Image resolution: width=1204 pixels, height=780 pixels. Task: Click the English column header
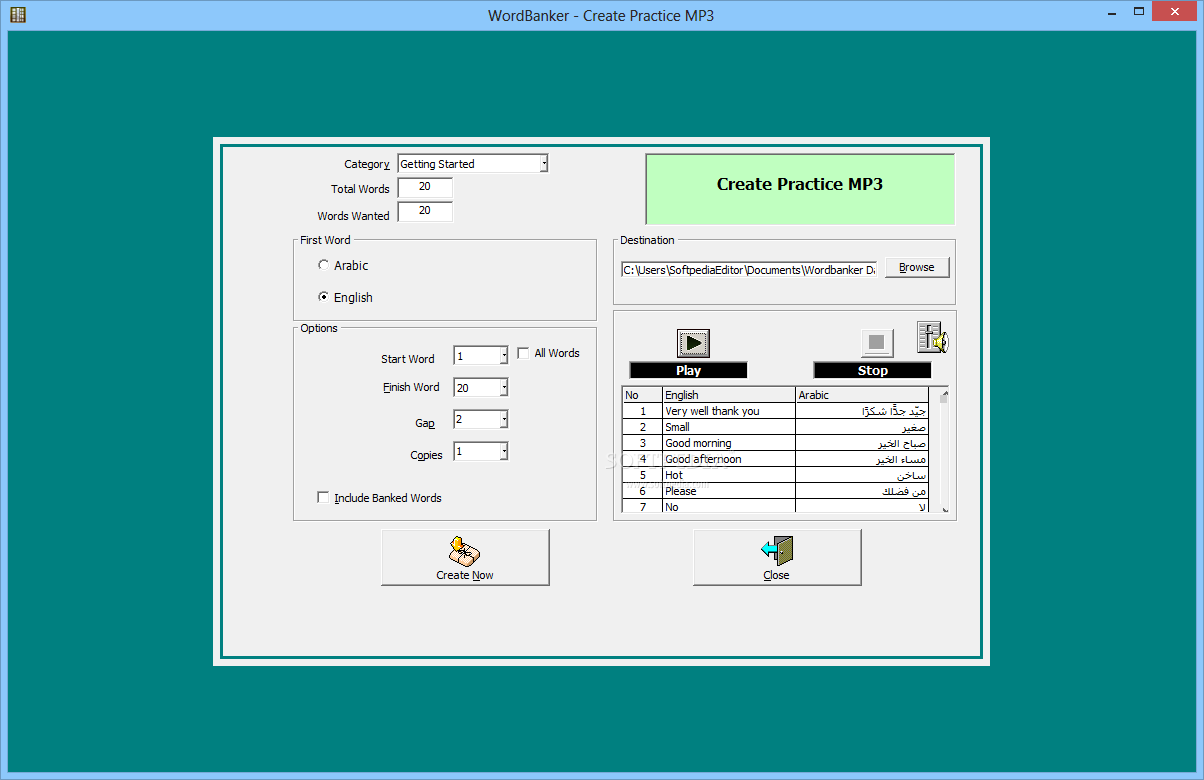(729, 395)
